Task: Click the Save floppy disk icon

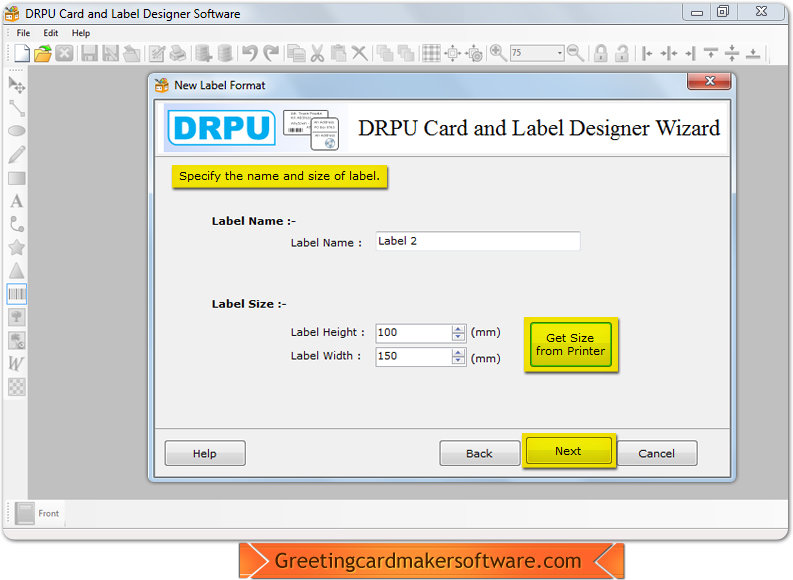Action: coord(90,53)
